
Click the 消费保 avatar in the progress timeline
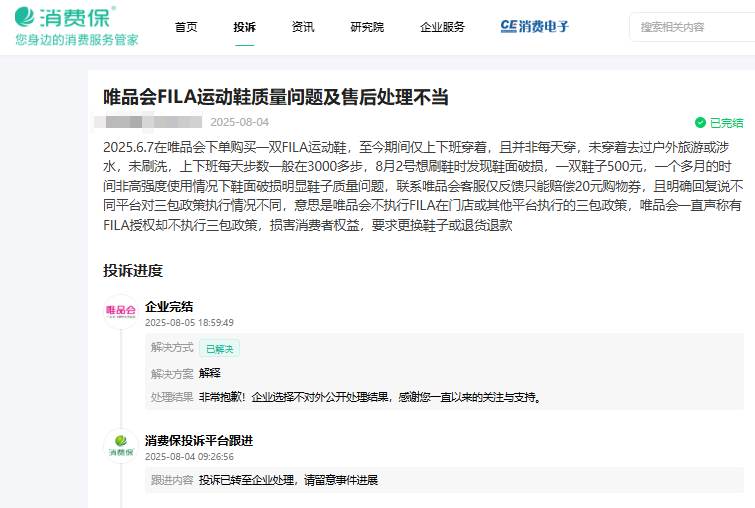click(121, 446)
